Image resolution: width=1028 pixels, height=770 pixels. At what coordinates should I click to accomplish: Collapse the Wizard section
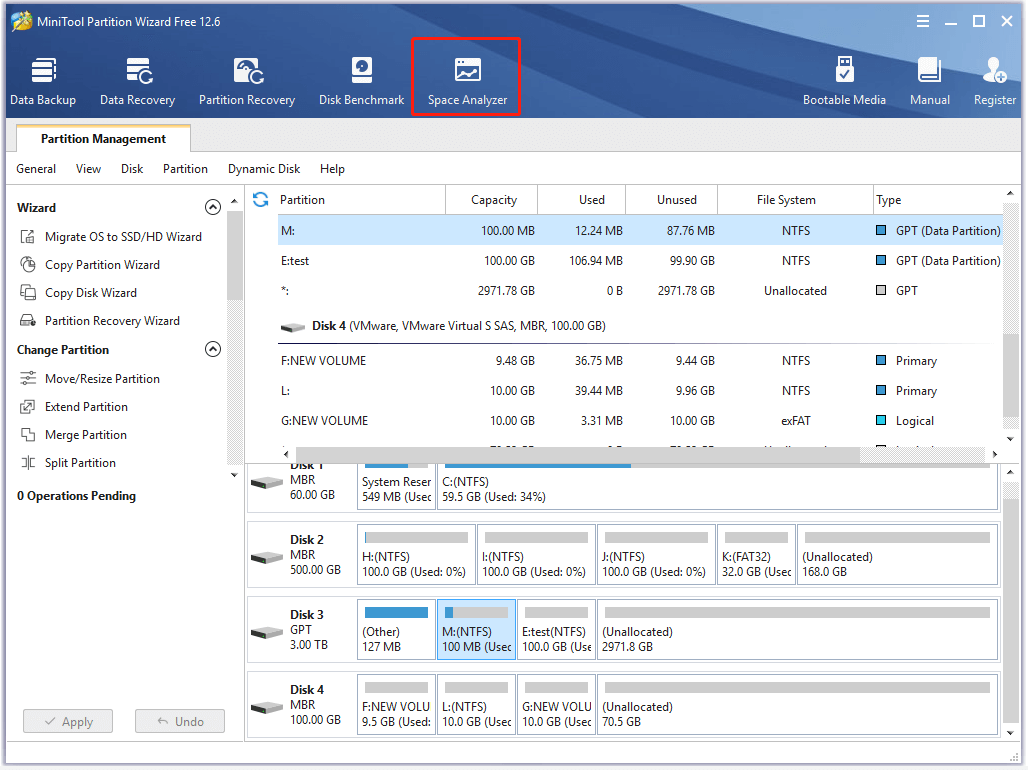click(x=212, y=207)
